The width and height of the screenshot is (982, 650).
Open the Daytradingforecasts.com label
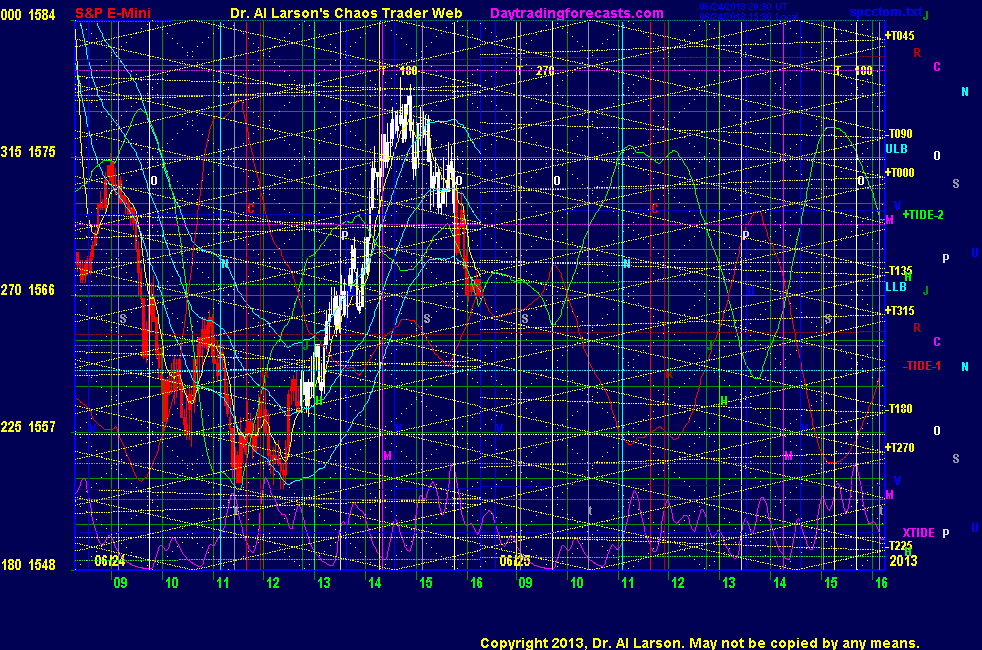pos(577,13)
